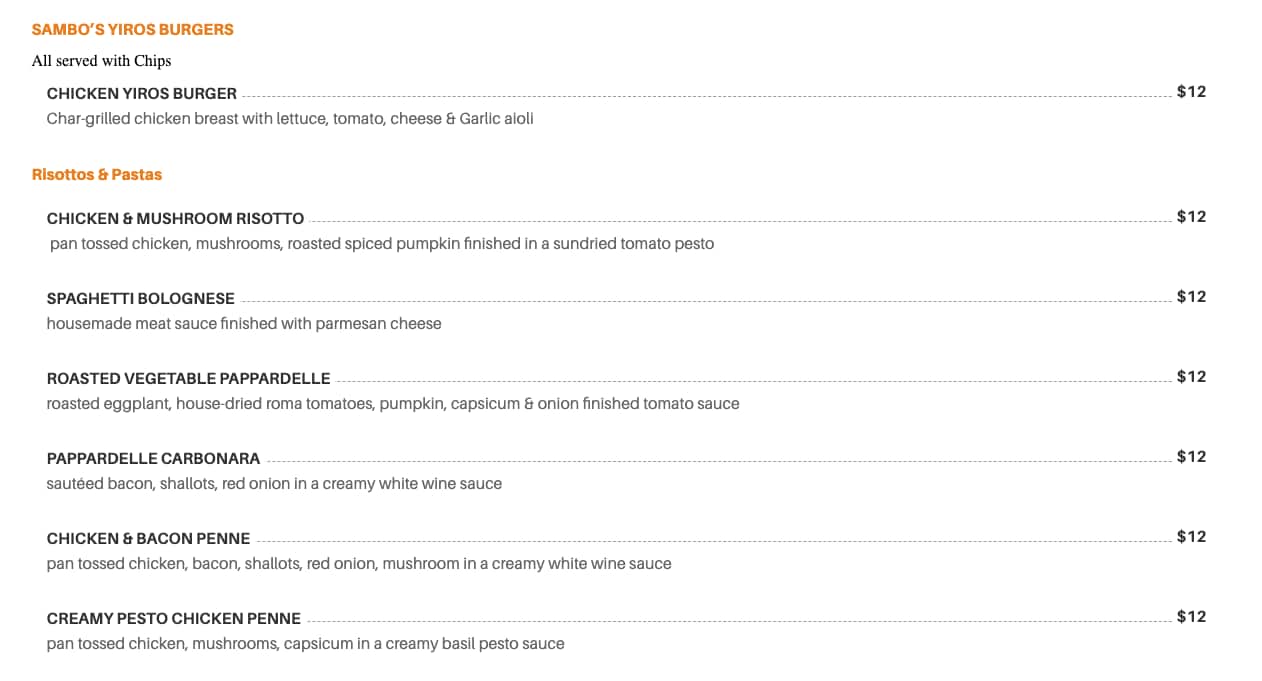Click the Roasted Vegetable Pappardelle price
The width and height of the screenshot is (1262, 681).
tap(1191, 377)
